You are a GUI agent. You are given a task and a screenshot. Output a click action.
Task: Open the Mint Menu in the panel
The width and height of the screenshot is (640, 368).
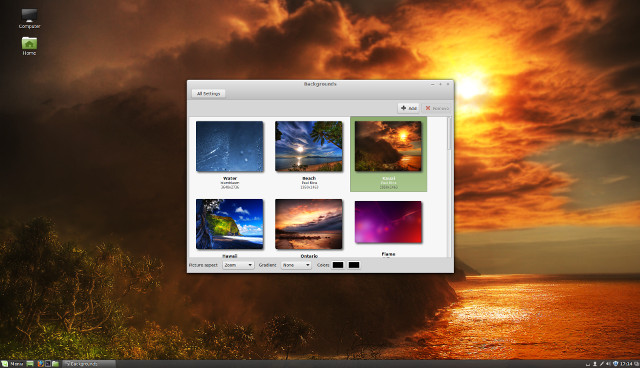click(x=12, y=364)
